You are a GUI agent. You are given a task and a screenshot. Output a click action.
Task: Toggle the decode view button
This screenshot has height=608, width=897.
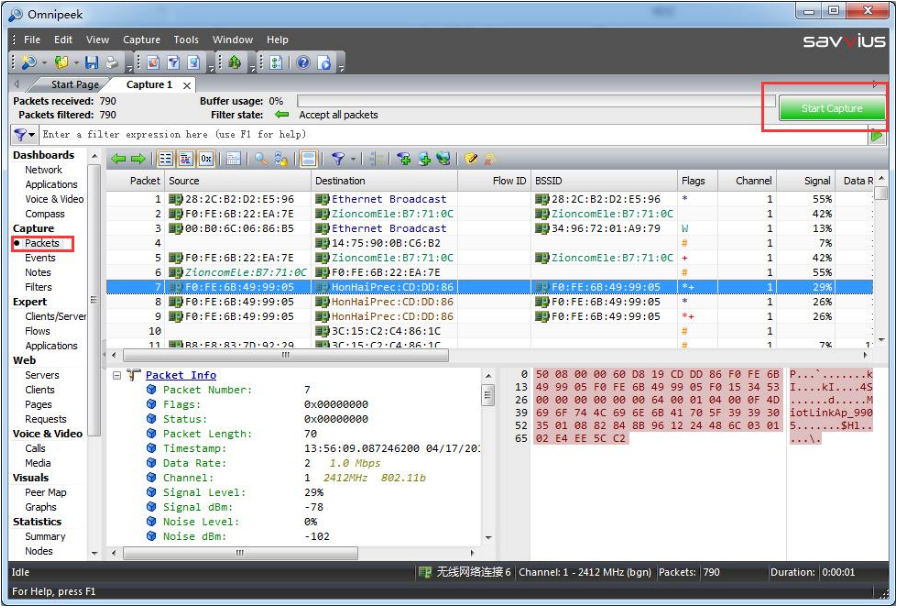(185, 158)
